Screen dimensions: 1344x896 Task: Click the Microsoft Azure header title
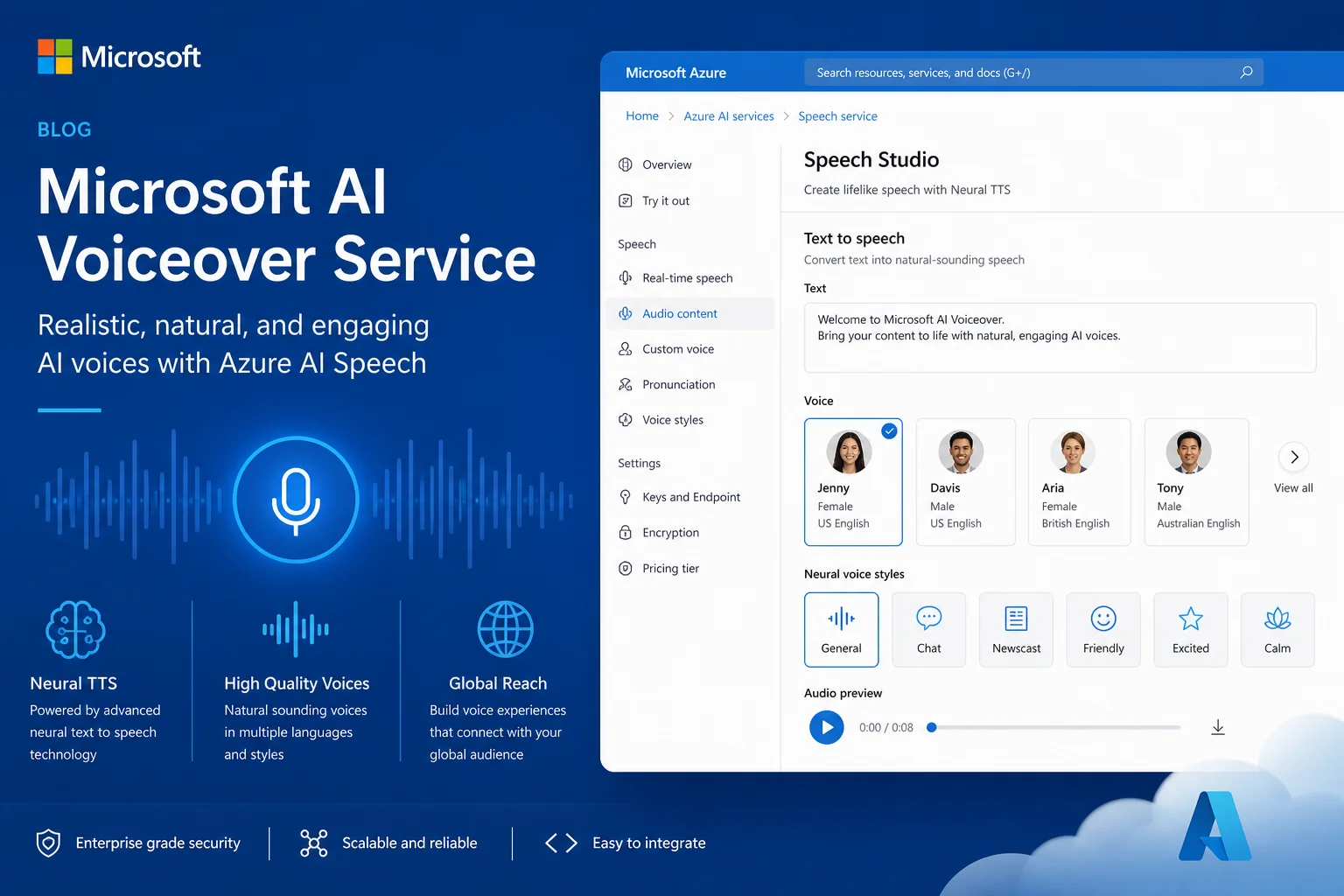coord(675,73)
